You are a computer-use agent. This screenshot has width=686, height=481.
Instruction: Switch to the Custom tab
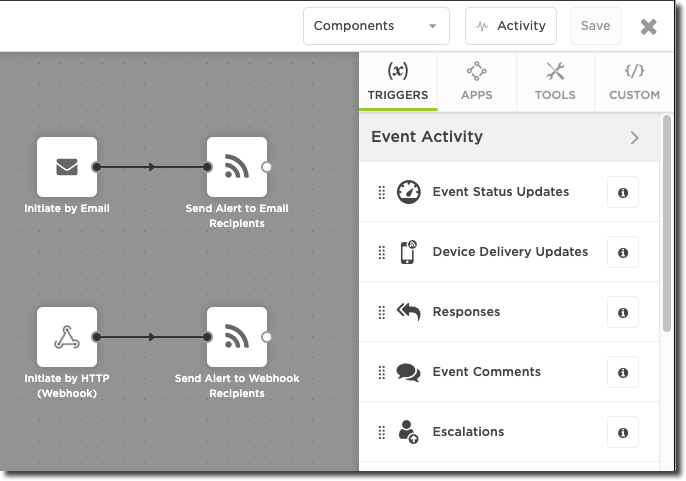click(x=634, y=81)
